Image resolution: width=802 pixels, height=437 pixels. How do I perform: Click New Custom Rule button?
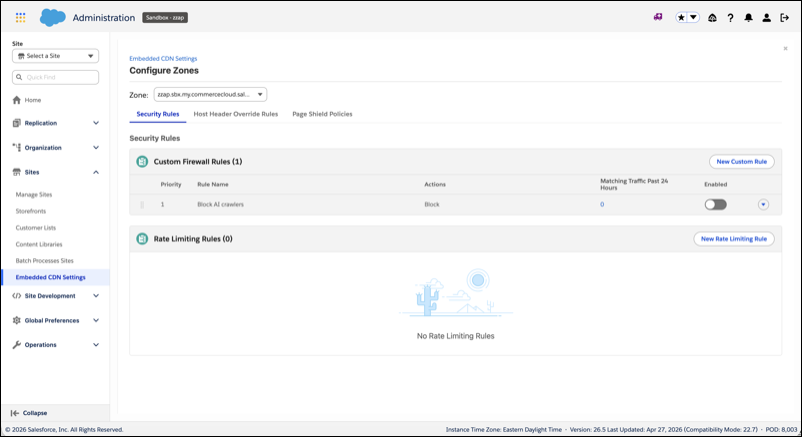[x=742, y=162]
